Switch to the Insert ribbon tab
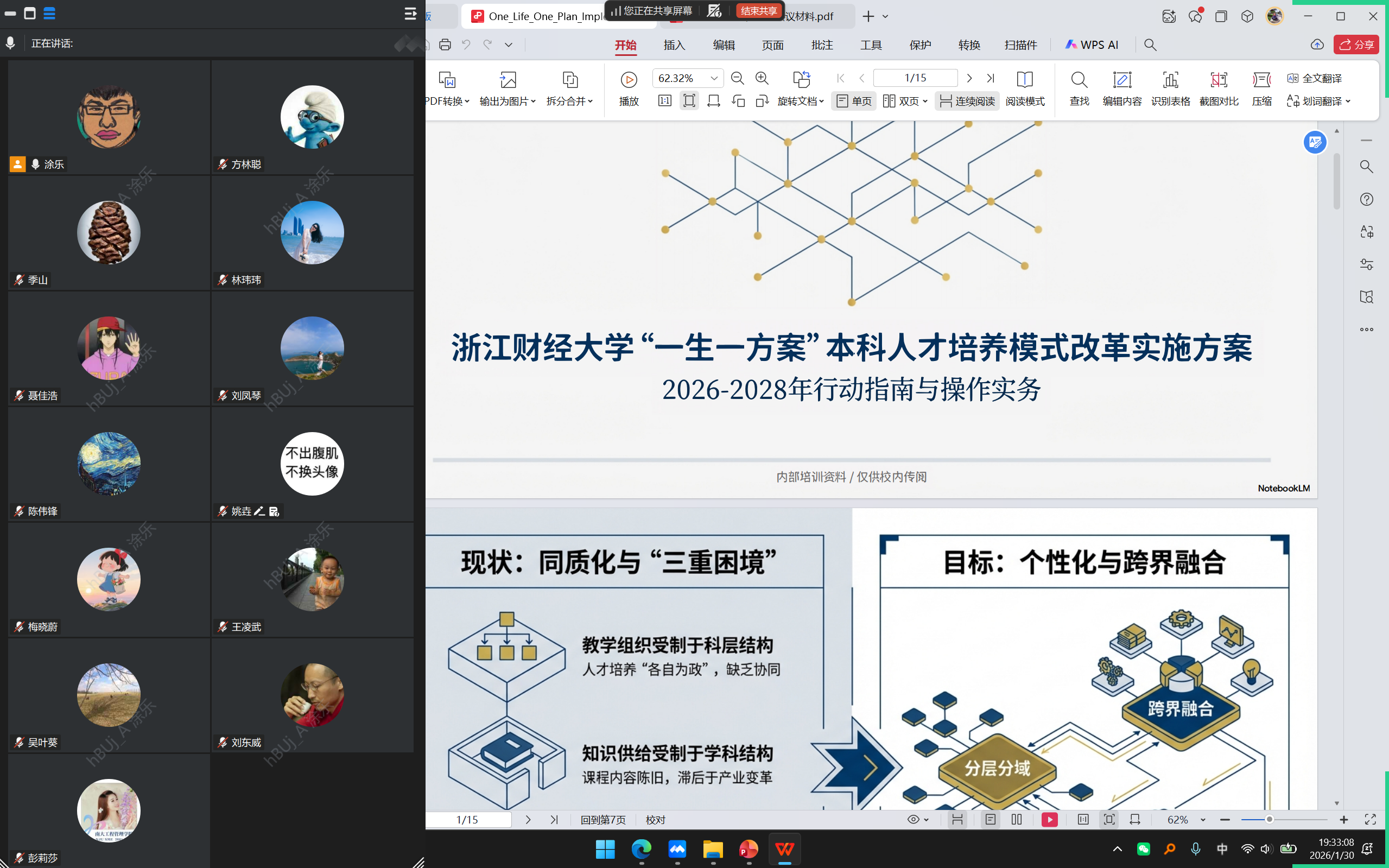Screen dimensions: 1389x868 point(674,45)
